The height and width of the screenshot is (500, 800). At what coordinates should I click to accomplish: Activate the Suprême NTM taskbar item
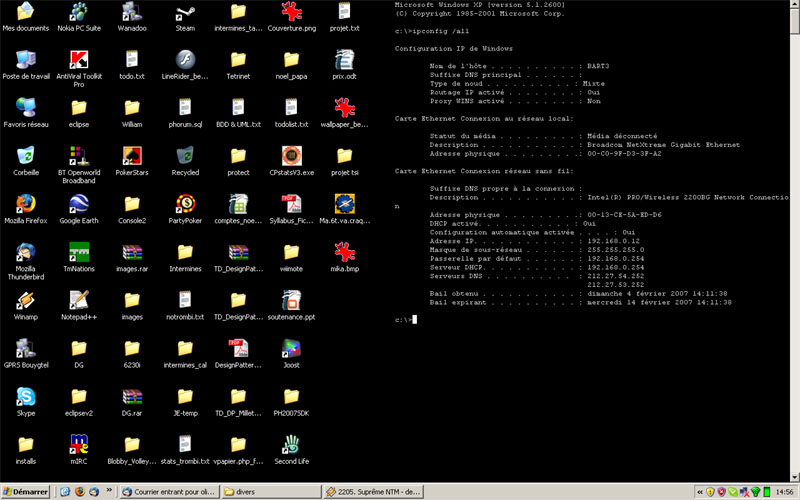[374, 492]
